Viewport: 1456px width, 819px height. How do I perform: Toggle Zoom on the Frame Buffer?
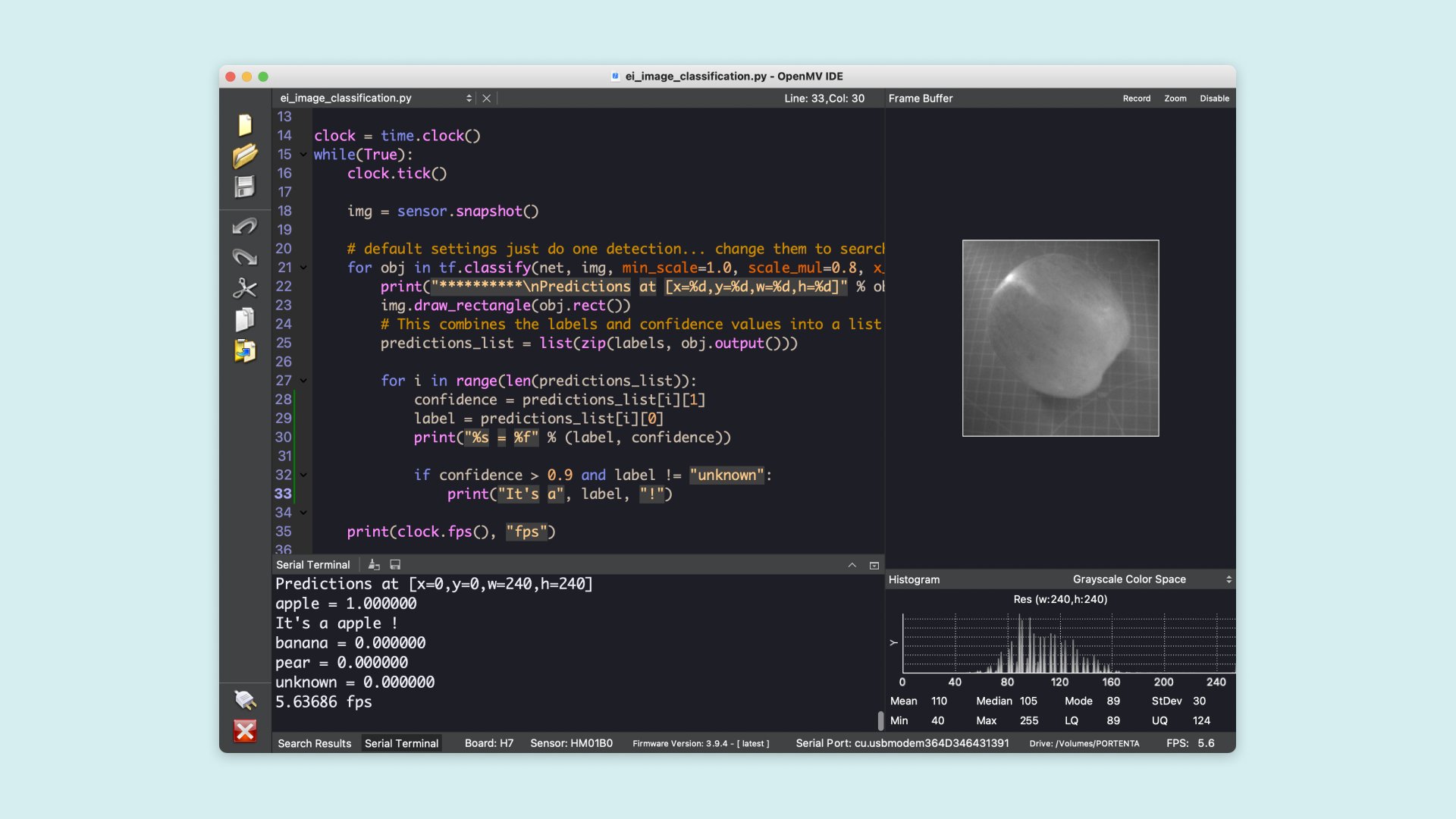click(1175, 98)
